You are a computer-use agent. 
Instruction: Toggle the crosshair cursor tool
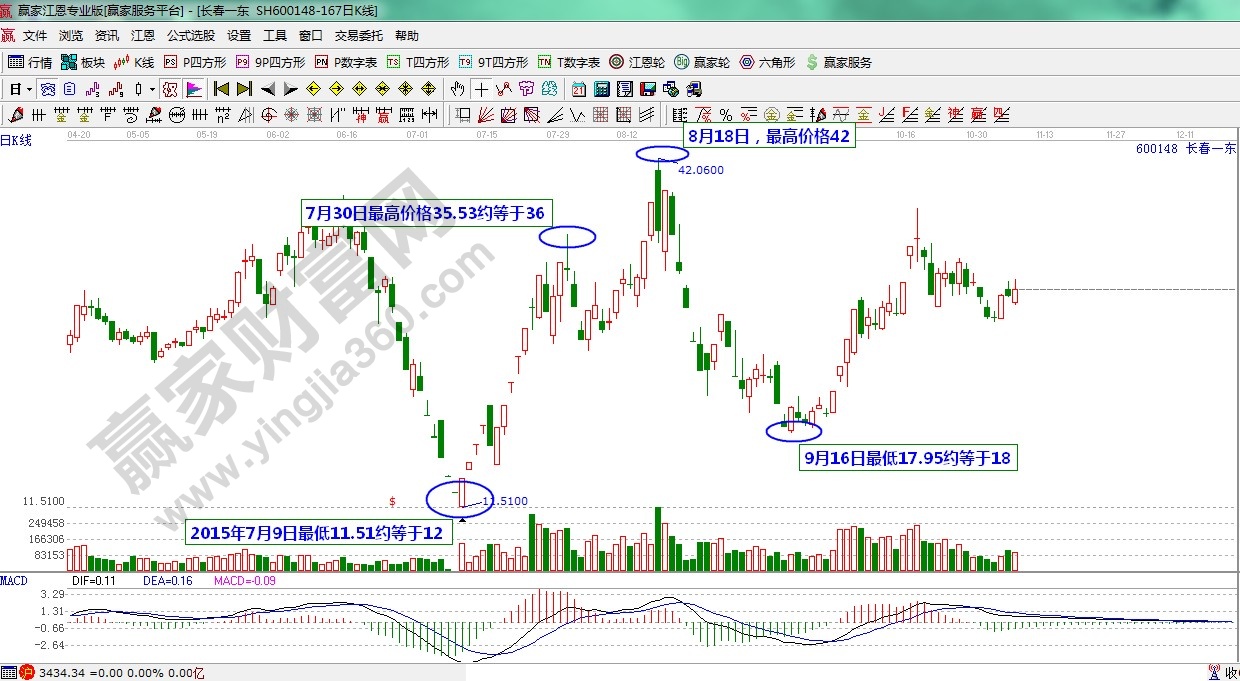point(482,89)
